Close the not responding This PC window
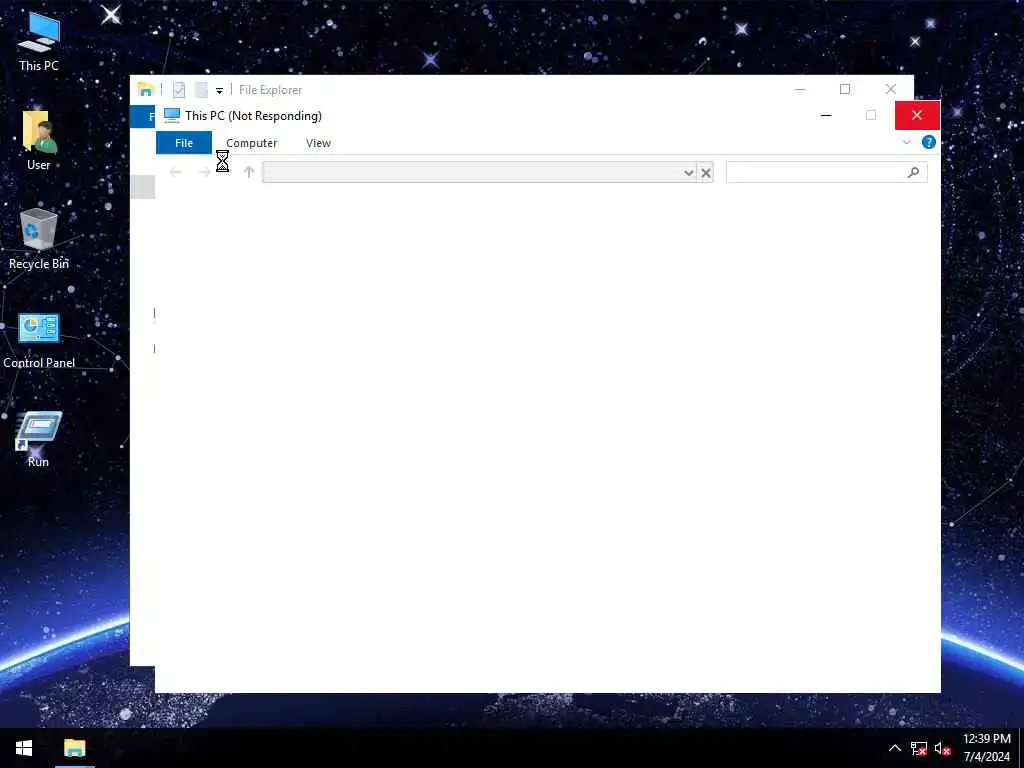 pos(917,116)
